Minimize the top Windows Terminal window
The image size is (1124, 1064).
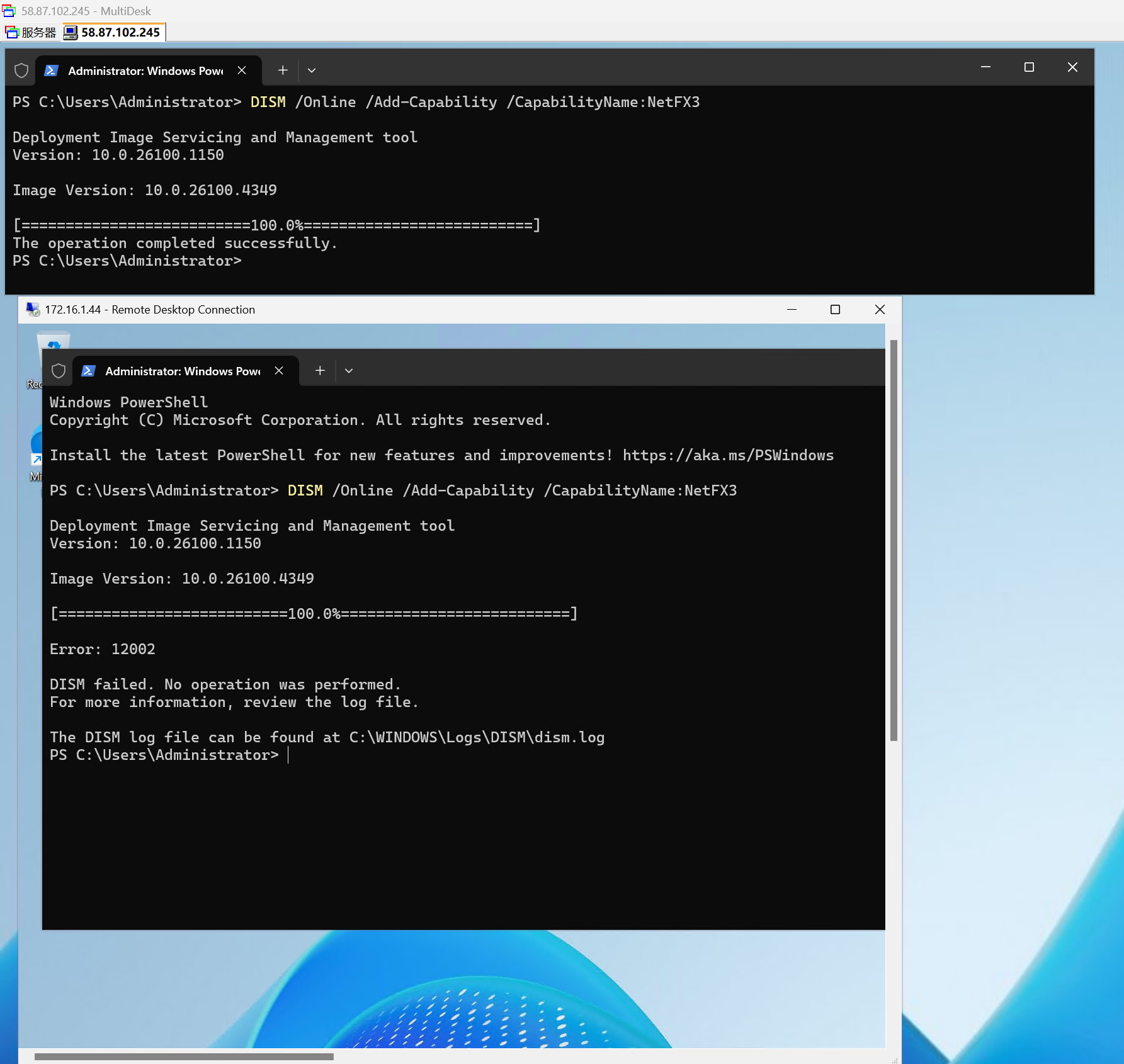pyautogui.click(x=986, y=67)
